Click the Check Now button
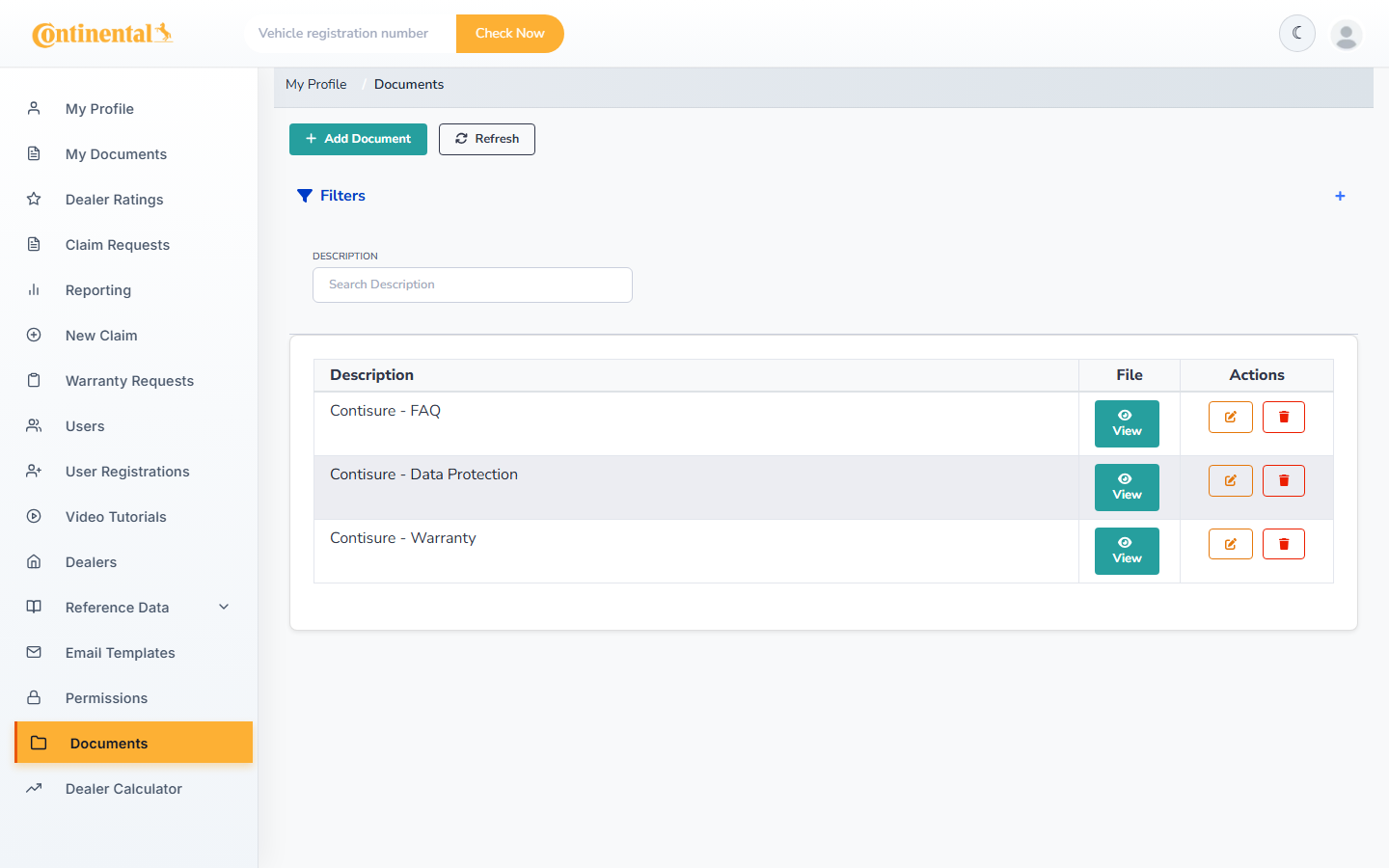The height and width of the screenshot is (868, 1389). coord(510,34)
